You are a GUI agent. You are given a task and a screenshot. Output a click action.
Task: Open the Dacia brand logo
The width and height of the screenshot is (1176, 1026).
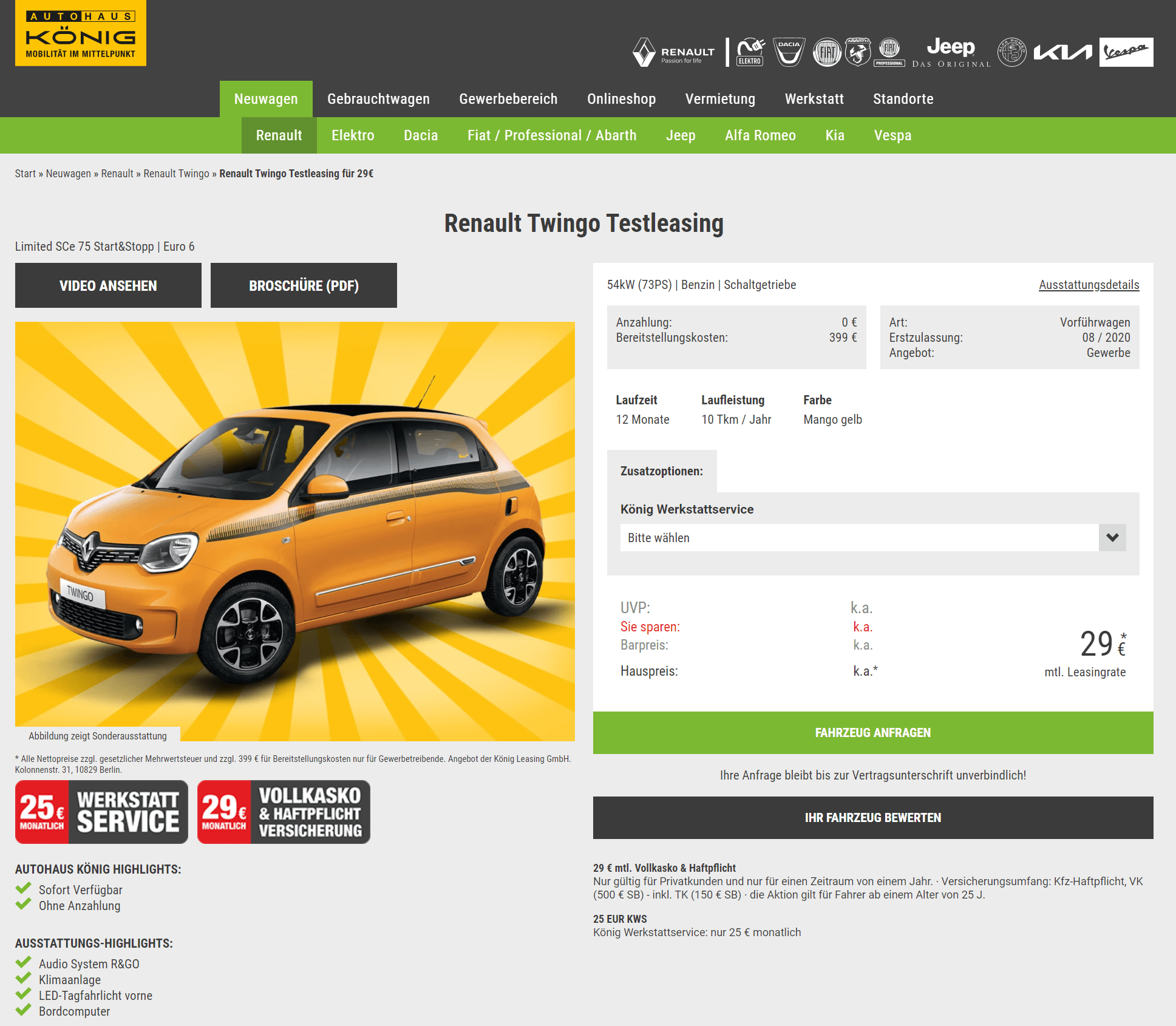789,52
